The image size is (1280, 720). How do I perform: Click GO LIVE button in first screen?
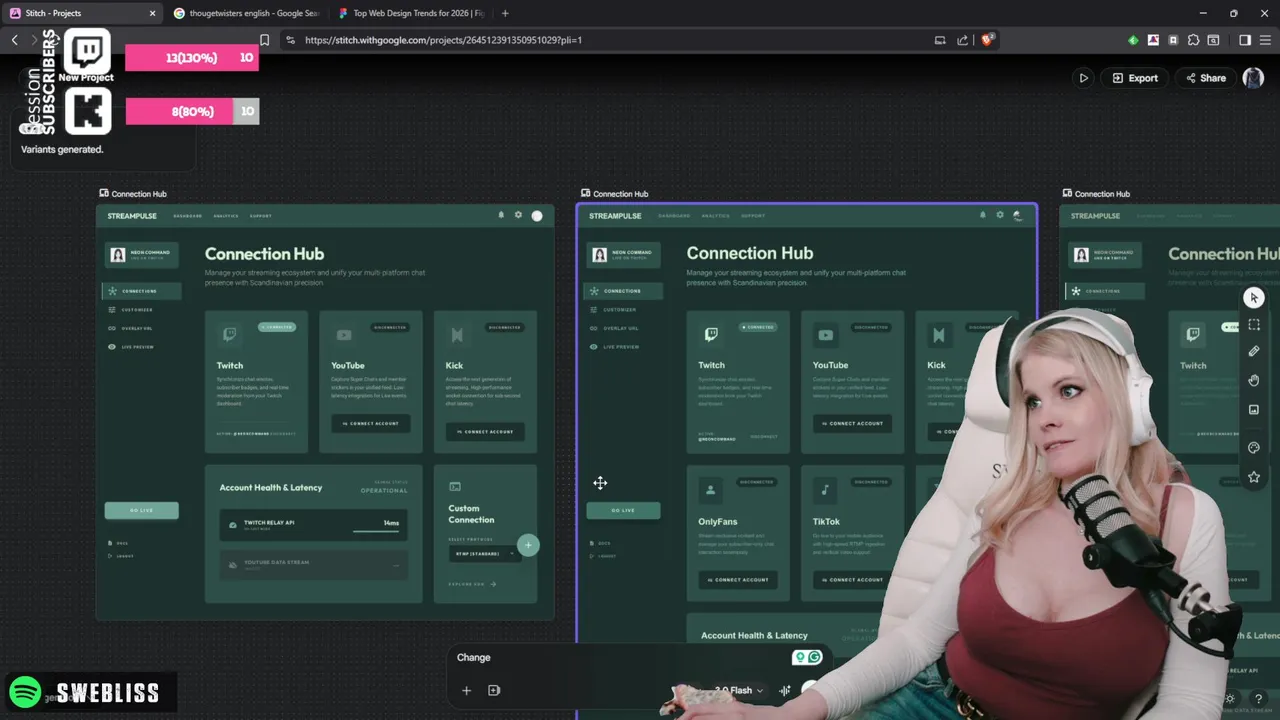tap(141, 510)
